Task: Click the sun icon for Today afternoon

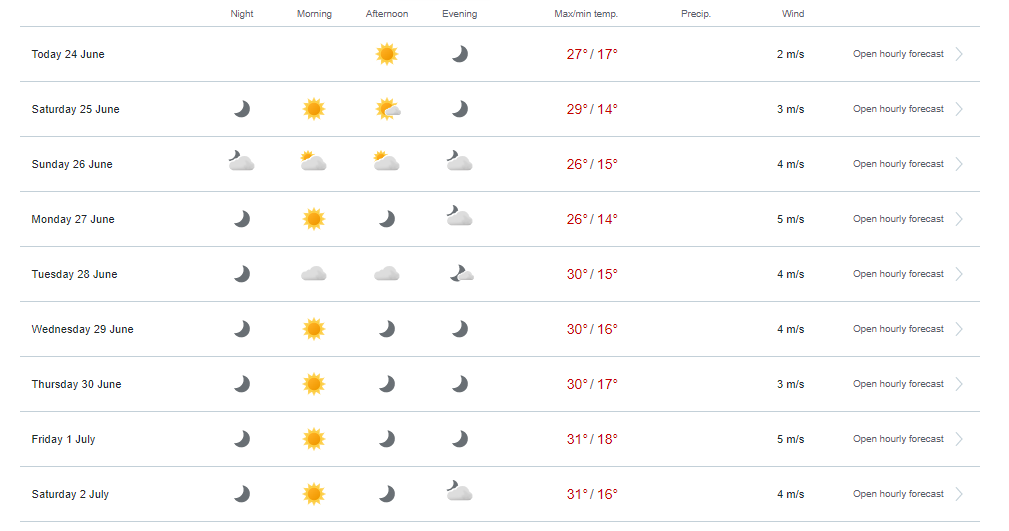Action: pyautogui.click(x=387, y=54)
